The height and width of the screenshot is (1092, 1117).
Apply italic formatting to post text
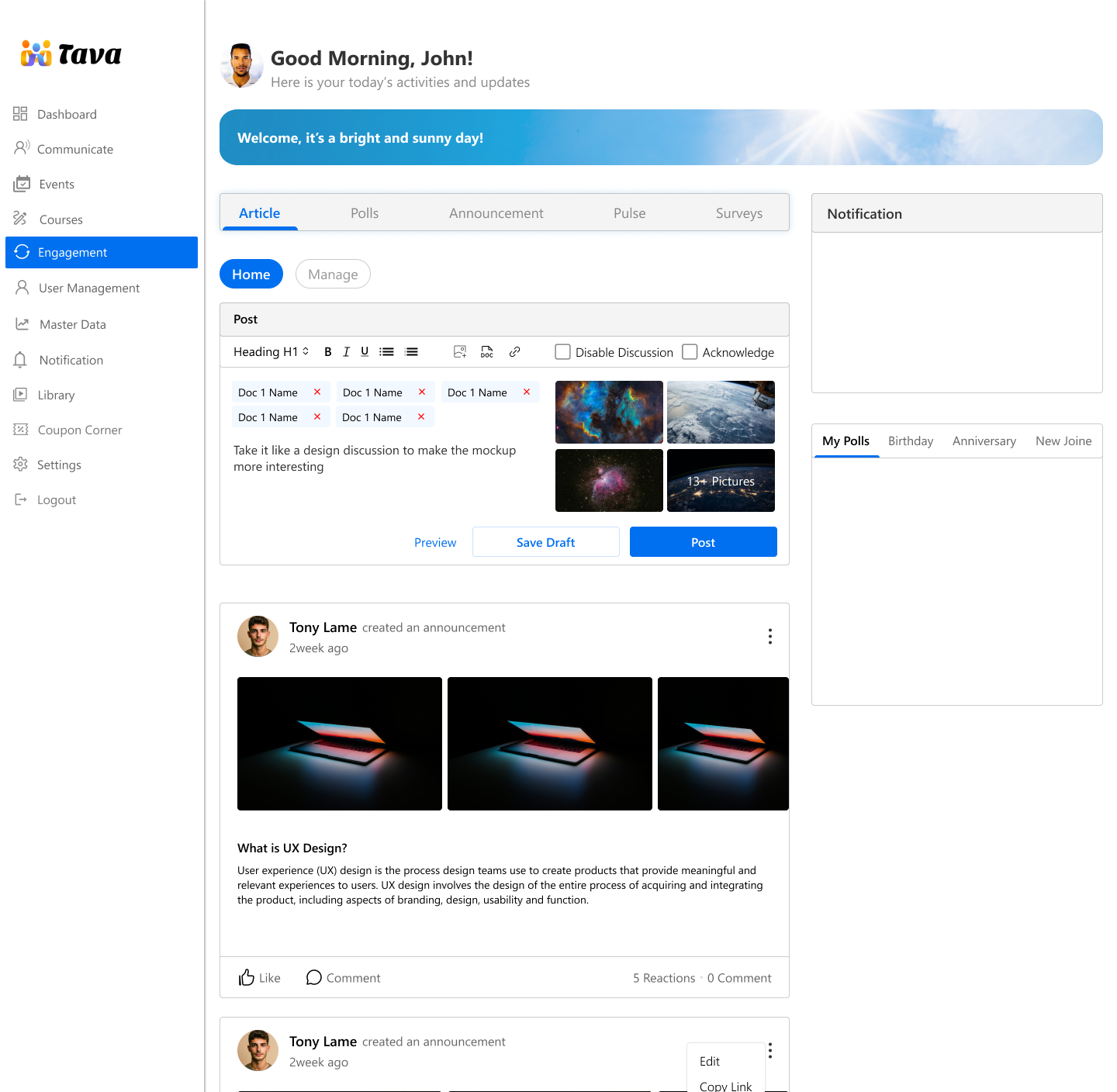click(346, 352)
